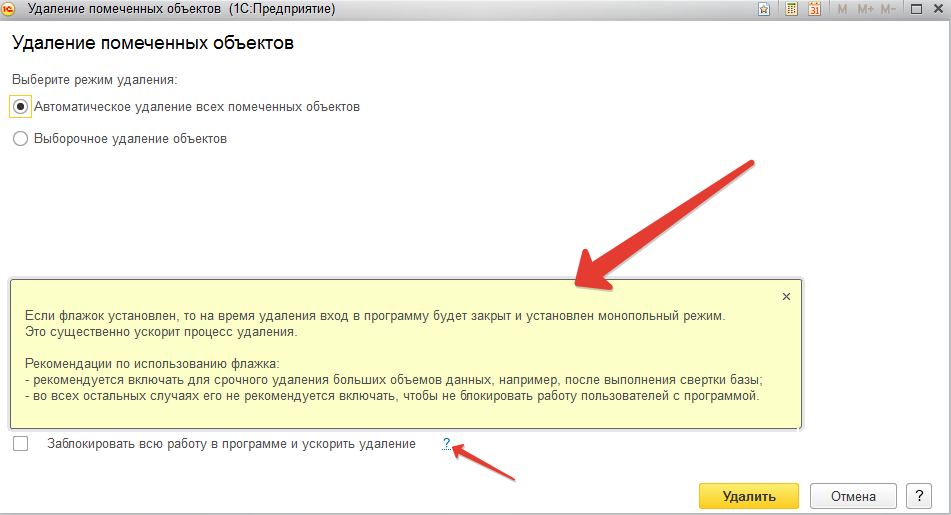The image size is (951, 515).
Task: Click the blue question mark hint link
Action: tap(446, 443)
